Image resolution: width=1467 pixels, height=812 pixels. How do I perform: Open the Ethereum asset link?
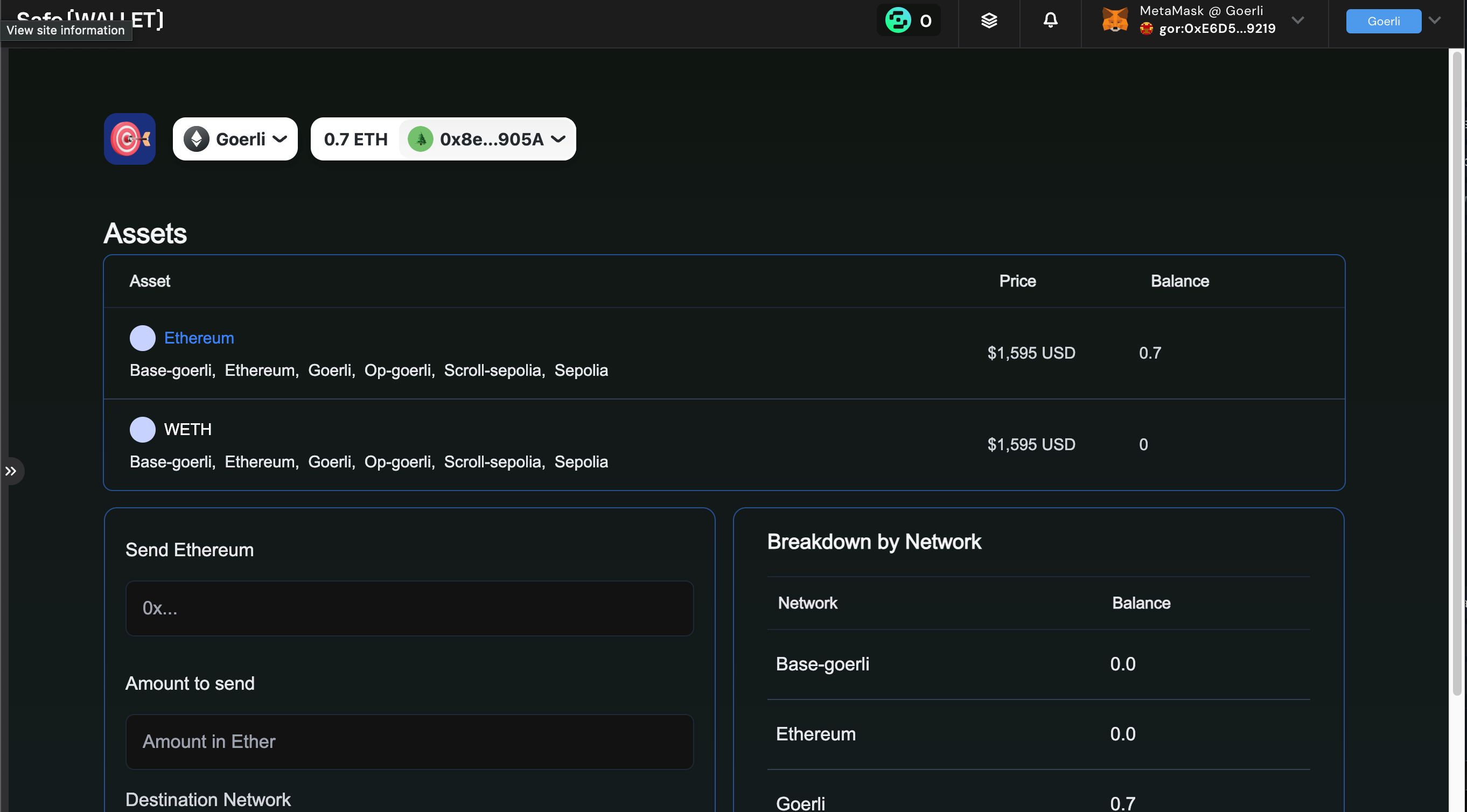click(199, 338)
